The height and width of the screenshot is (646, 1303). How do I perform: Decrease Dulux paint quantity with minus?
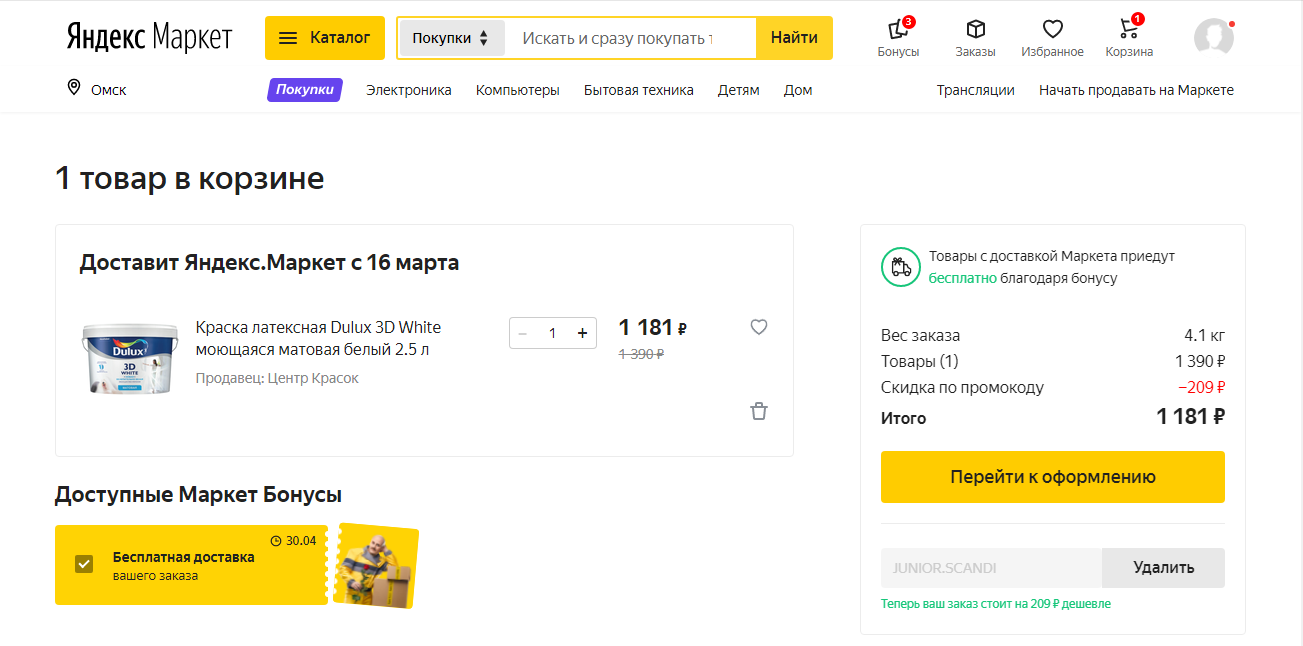pyautogui.click(x=522, y=333)
